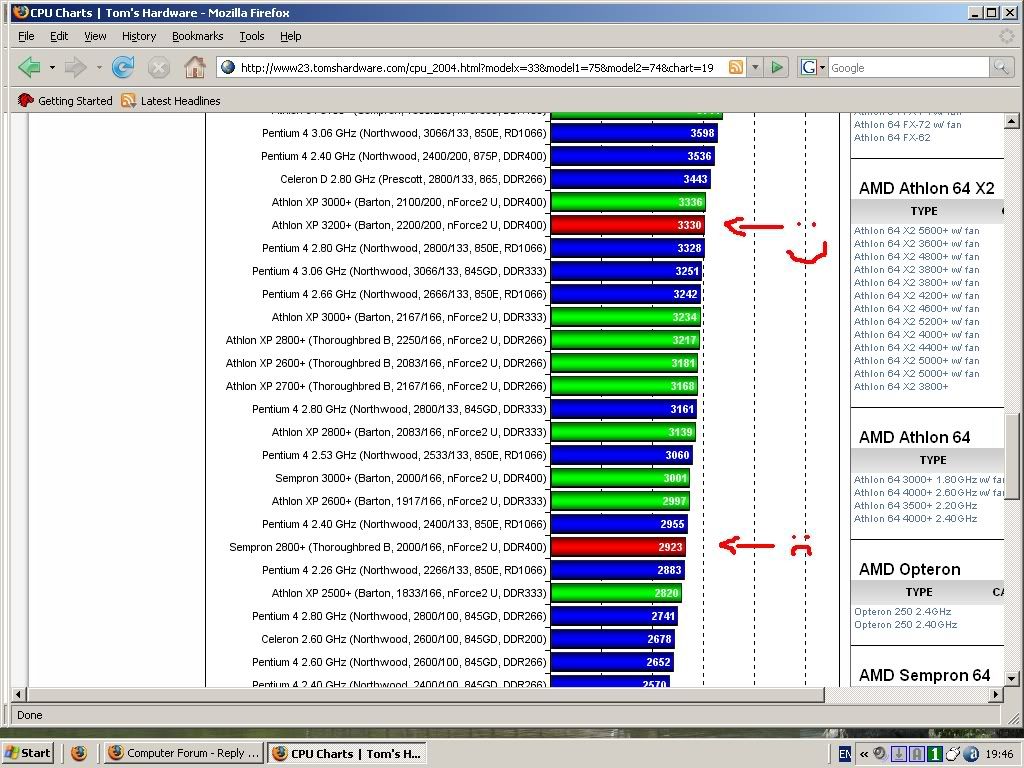This screenshot has width=1024, height=768.
Task: Switch to Computer Forum taskbar window
Action: click(x=183, y=753)
